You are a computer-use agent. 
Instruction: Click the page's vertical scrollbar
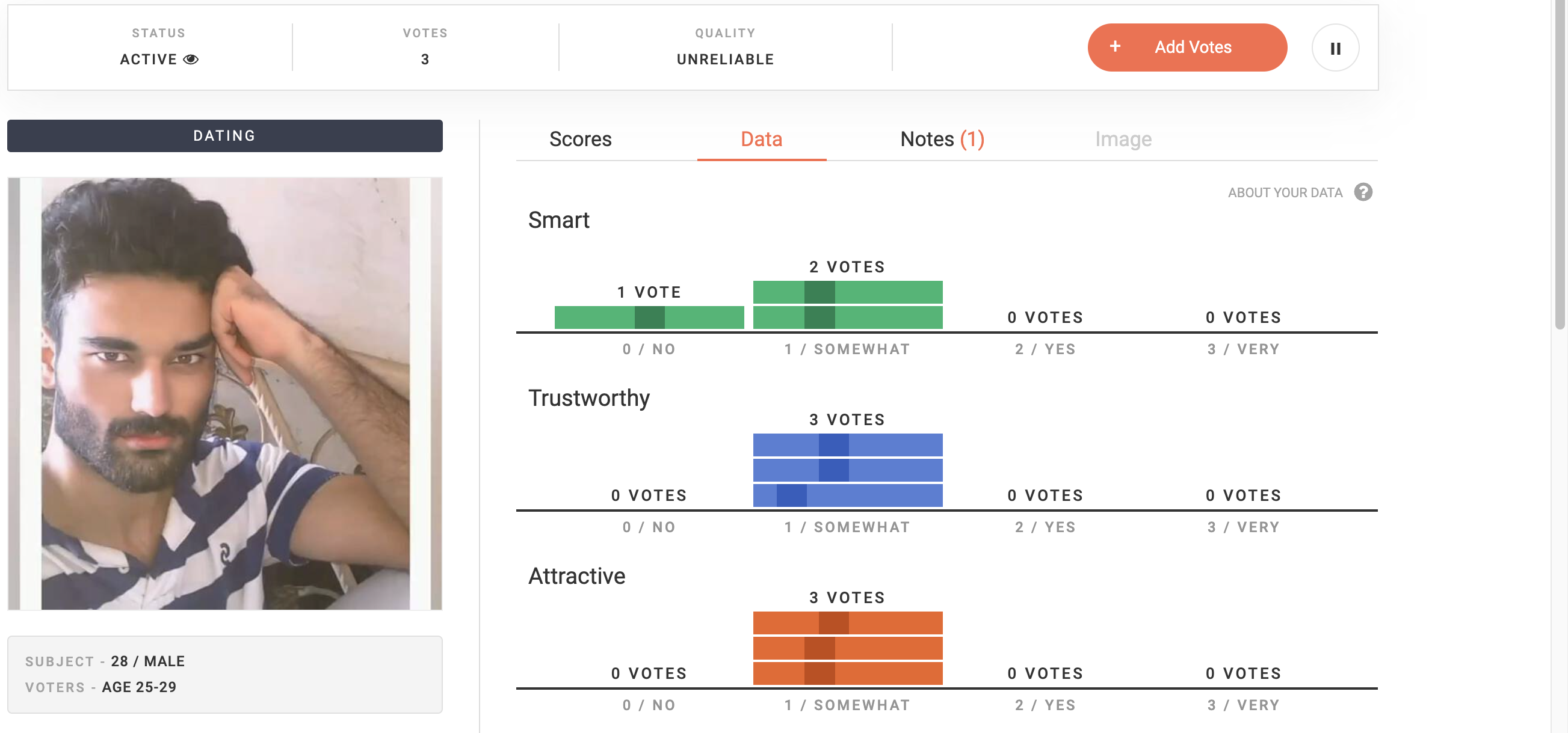[x=1560, y=164]
